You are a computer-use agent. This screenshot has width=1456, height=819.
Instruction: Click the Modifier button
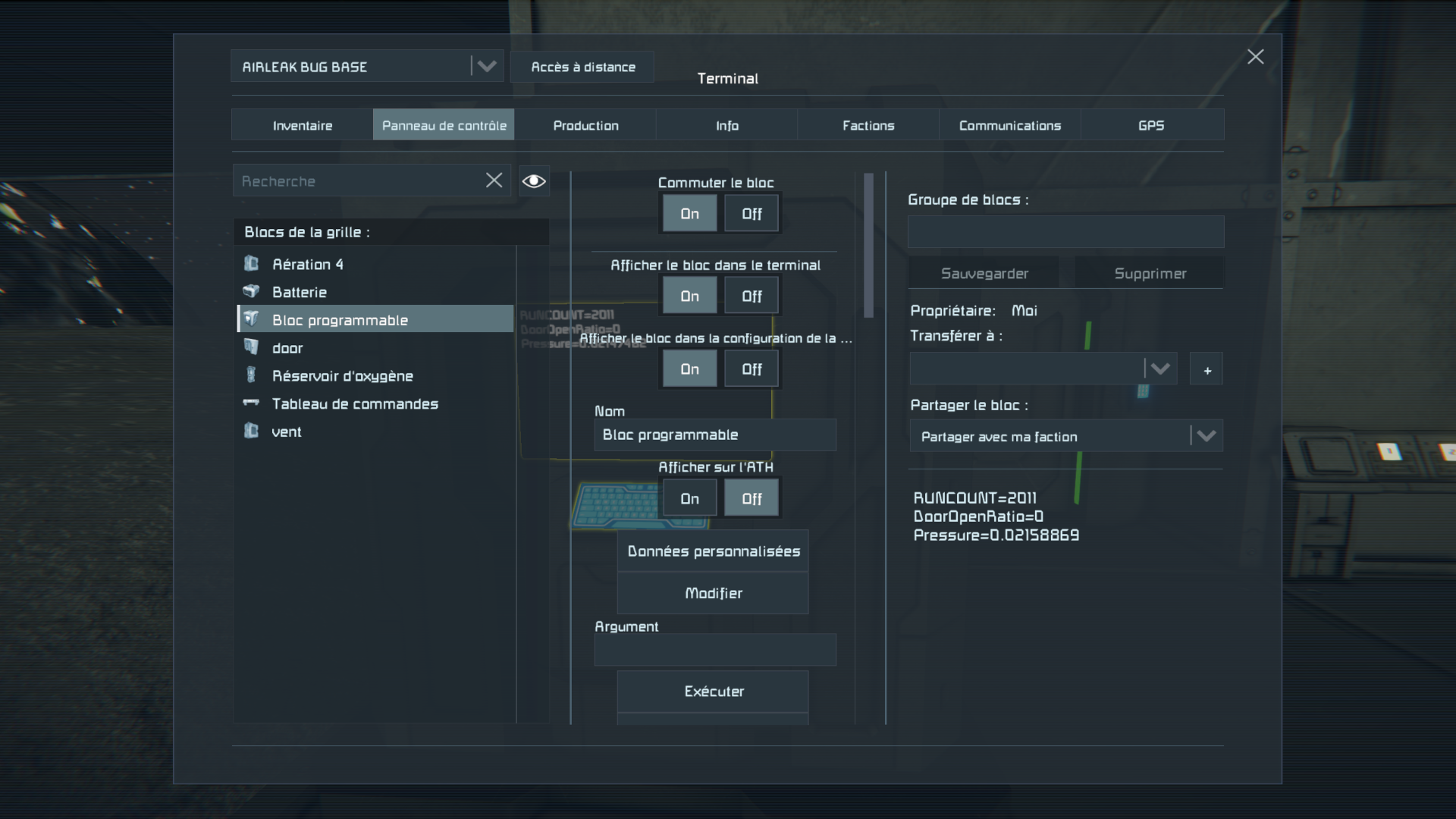tap(713, 593)
